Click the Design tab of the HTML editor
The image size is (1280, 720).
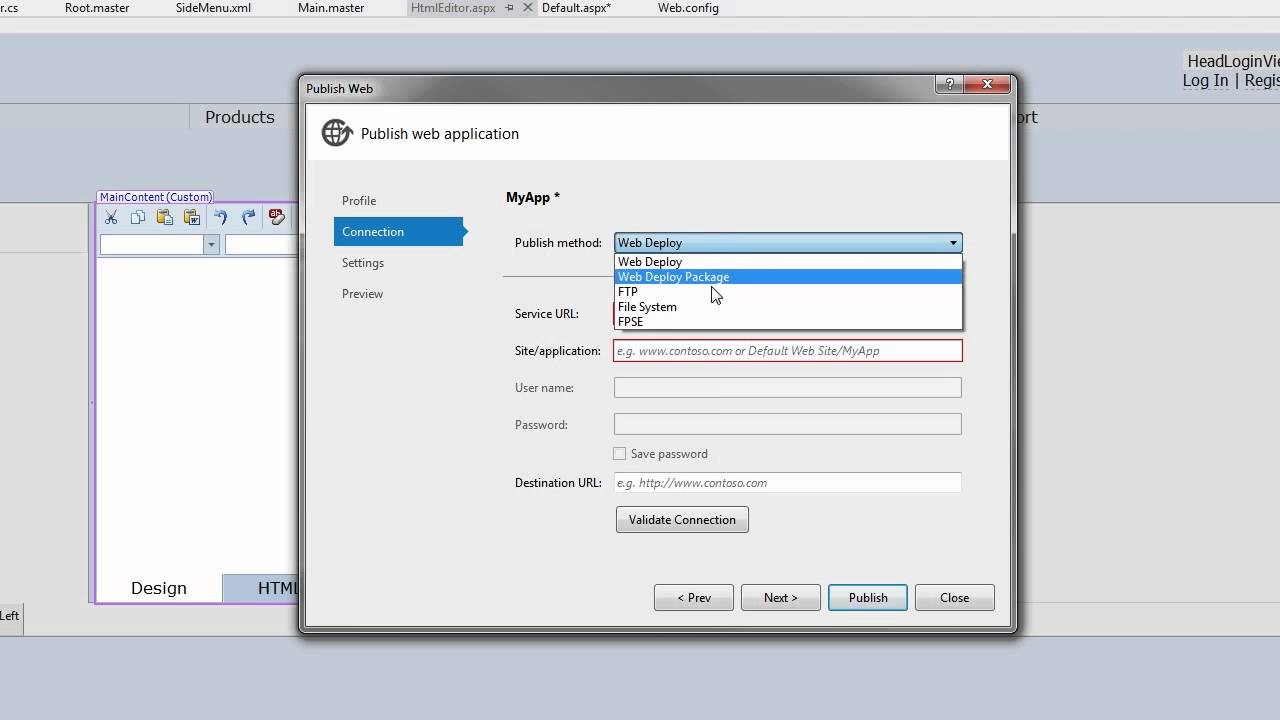(159, 588)
